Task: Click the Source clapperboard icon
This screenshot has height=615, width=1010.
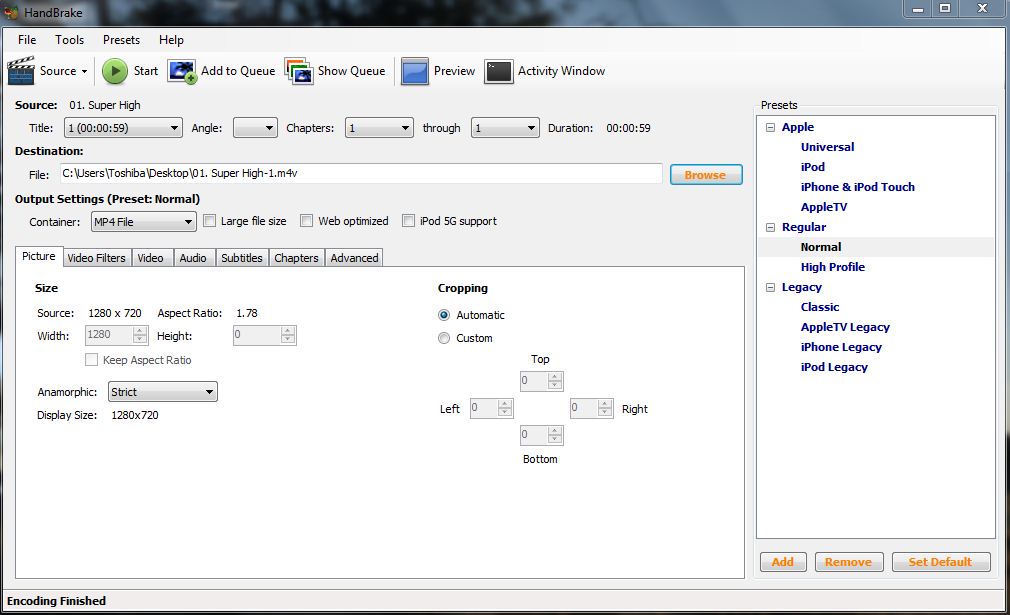Action: pos(21,71)
